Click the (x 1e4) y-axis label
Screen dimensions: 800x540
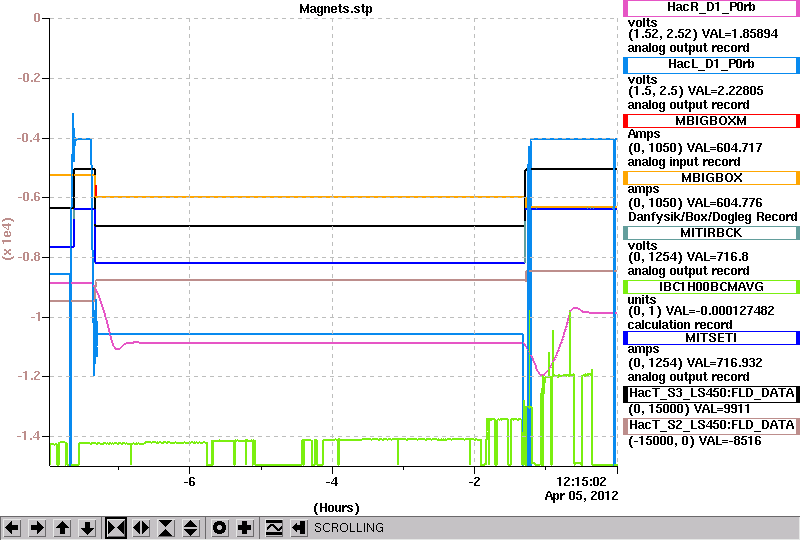[x=8, y=238]
